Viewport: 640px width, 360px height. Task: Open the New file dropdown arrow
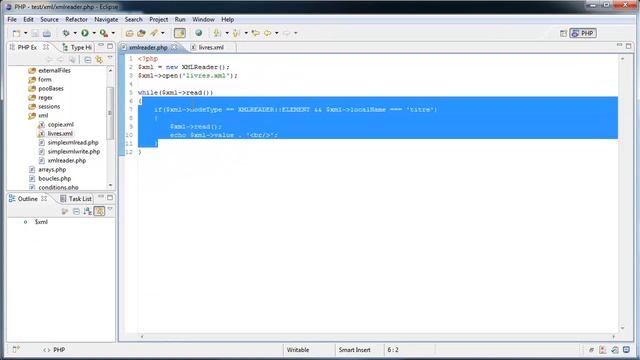tap(25, 33)
